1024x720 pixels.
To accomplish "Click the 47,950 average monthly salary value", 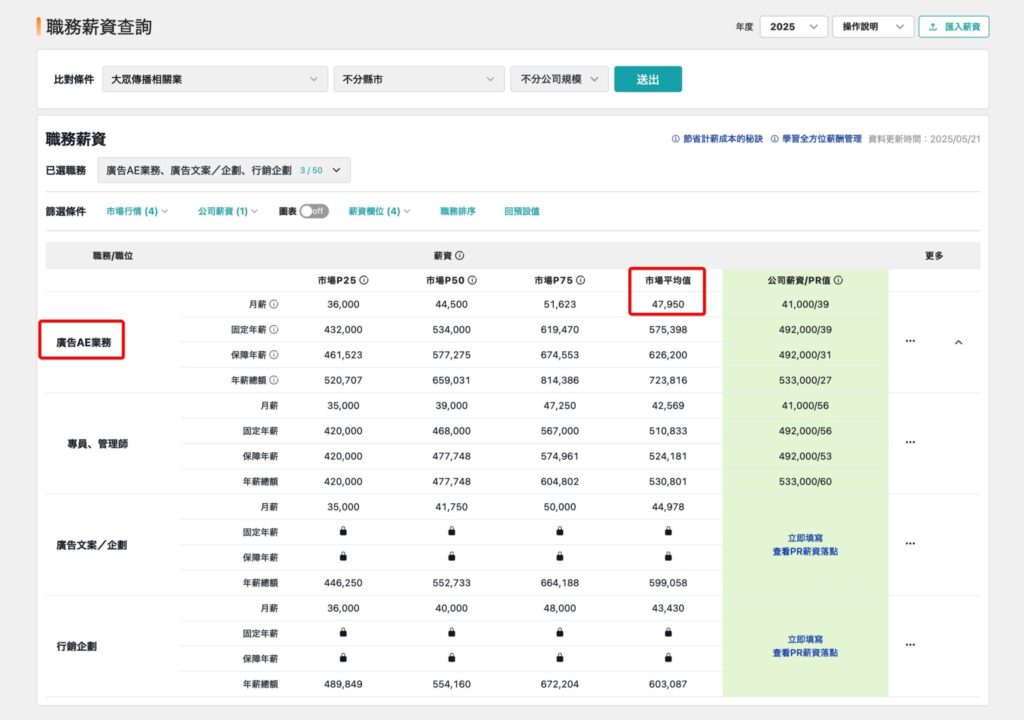I will click(667, 304).
